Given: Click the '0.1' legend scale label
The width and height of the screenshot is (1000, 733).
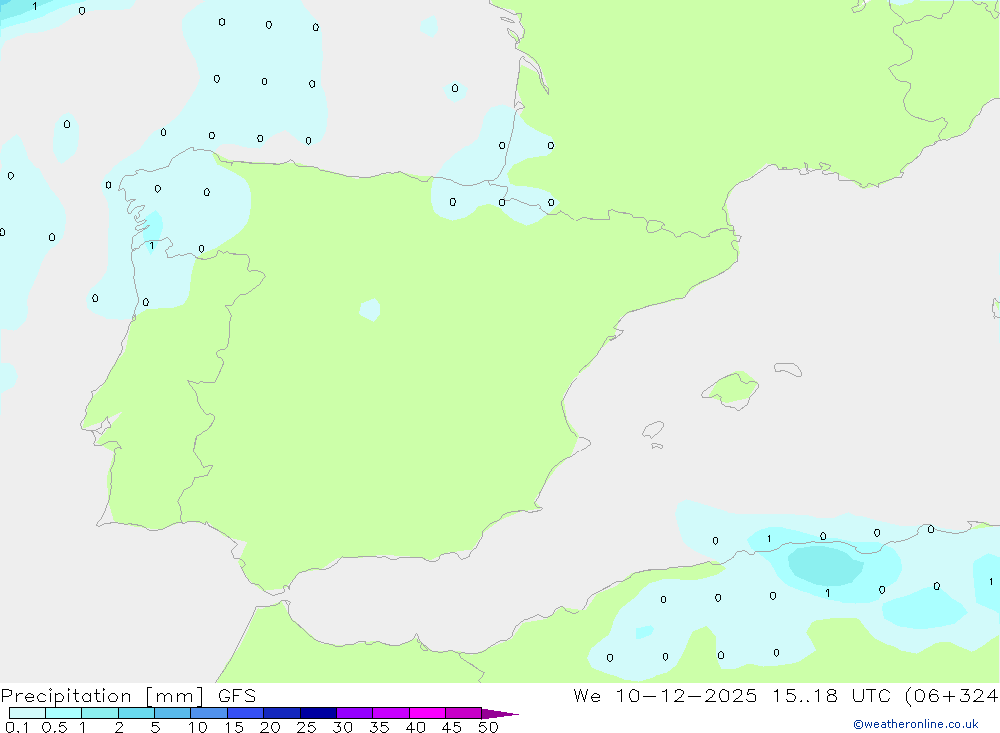Looking at the screenshot, I should click(x=17, y=727).
